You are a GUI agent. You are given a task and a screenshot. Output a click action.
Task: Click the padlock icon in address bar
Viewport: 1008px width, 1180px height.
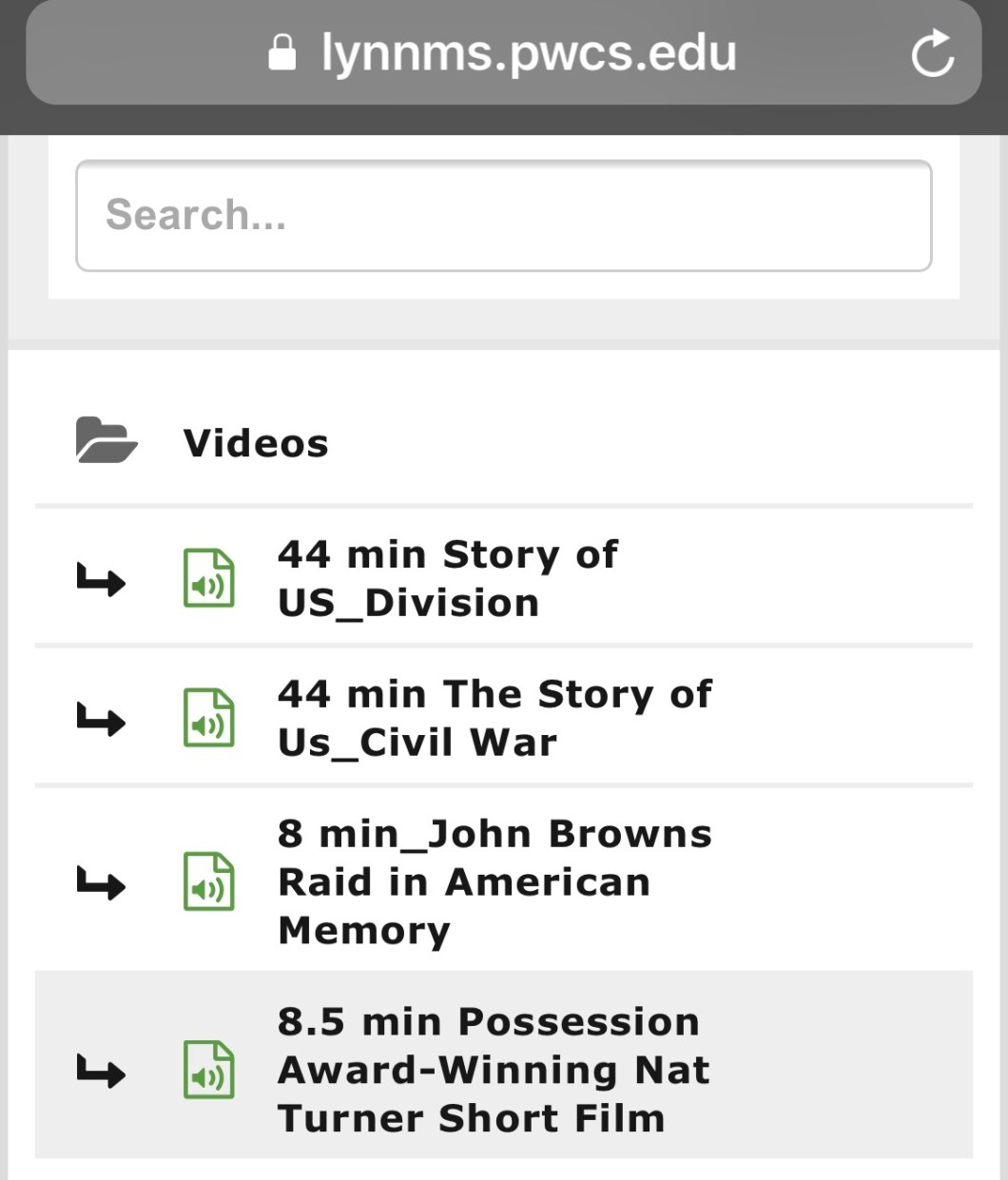click(x=281, y=53)
